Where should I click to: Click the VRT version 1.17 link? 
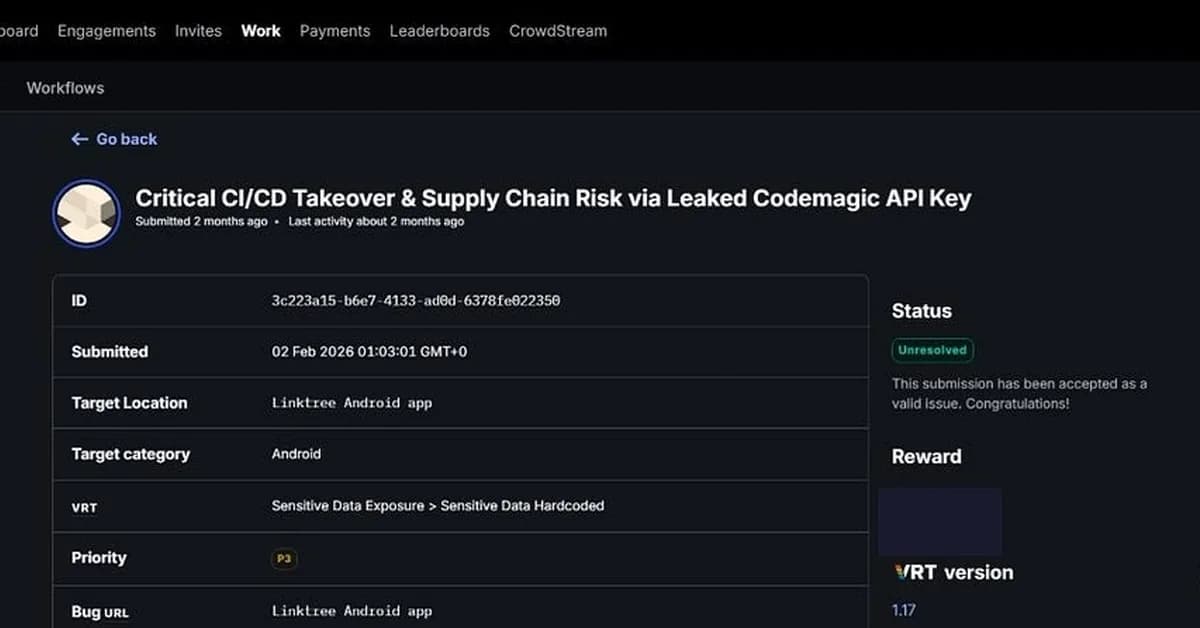[903, 609]
